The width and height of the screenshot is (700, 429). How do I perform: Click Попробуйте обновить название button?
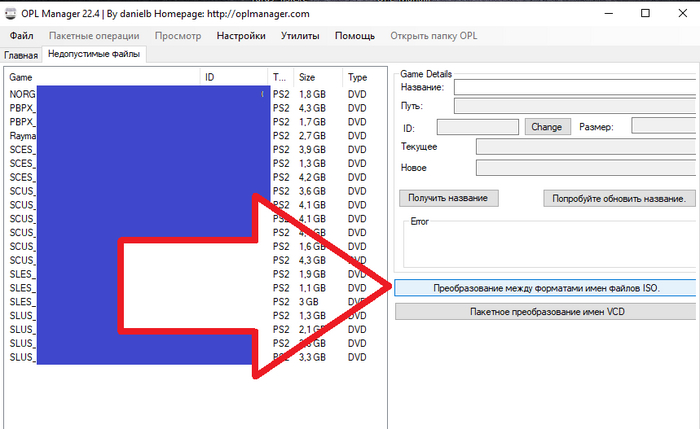pos(619,198)
